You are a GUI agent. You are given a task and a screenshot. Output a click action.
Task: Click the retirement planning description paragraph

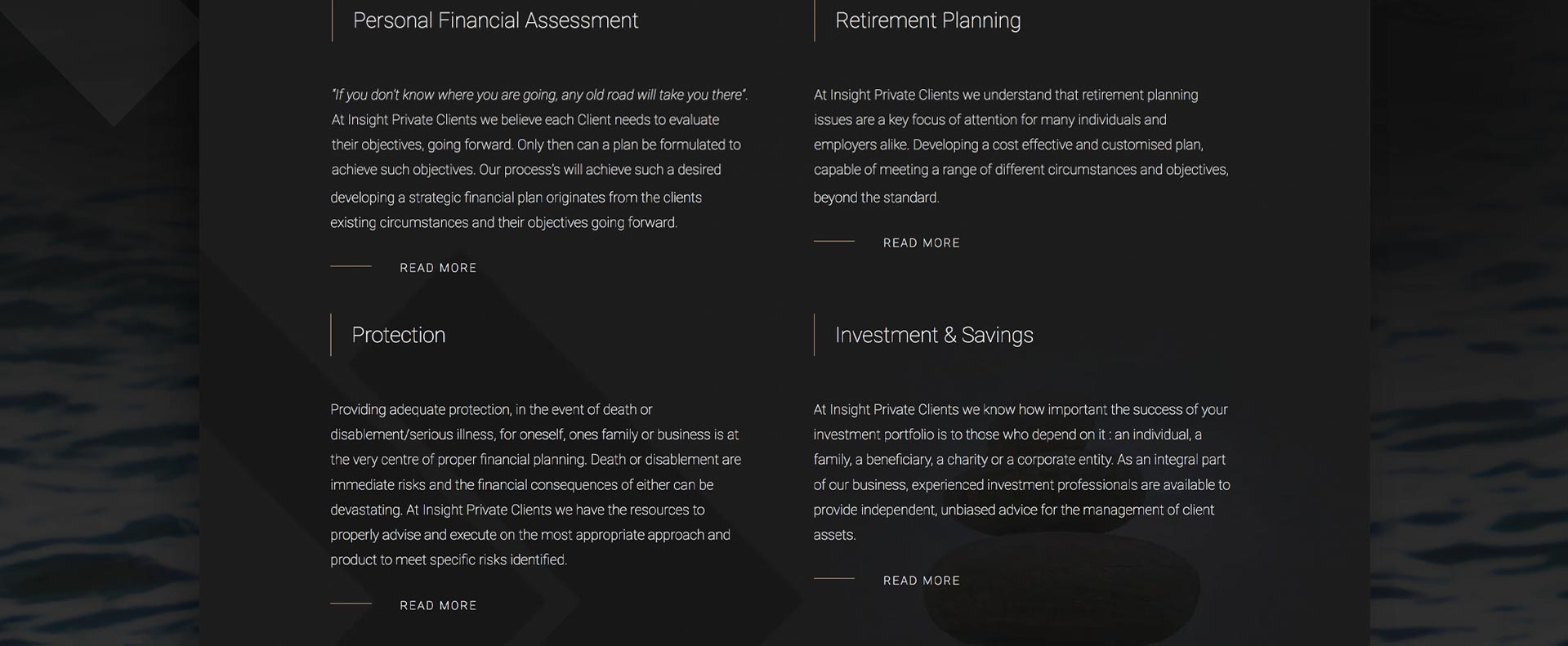[x=1021, y=145]
